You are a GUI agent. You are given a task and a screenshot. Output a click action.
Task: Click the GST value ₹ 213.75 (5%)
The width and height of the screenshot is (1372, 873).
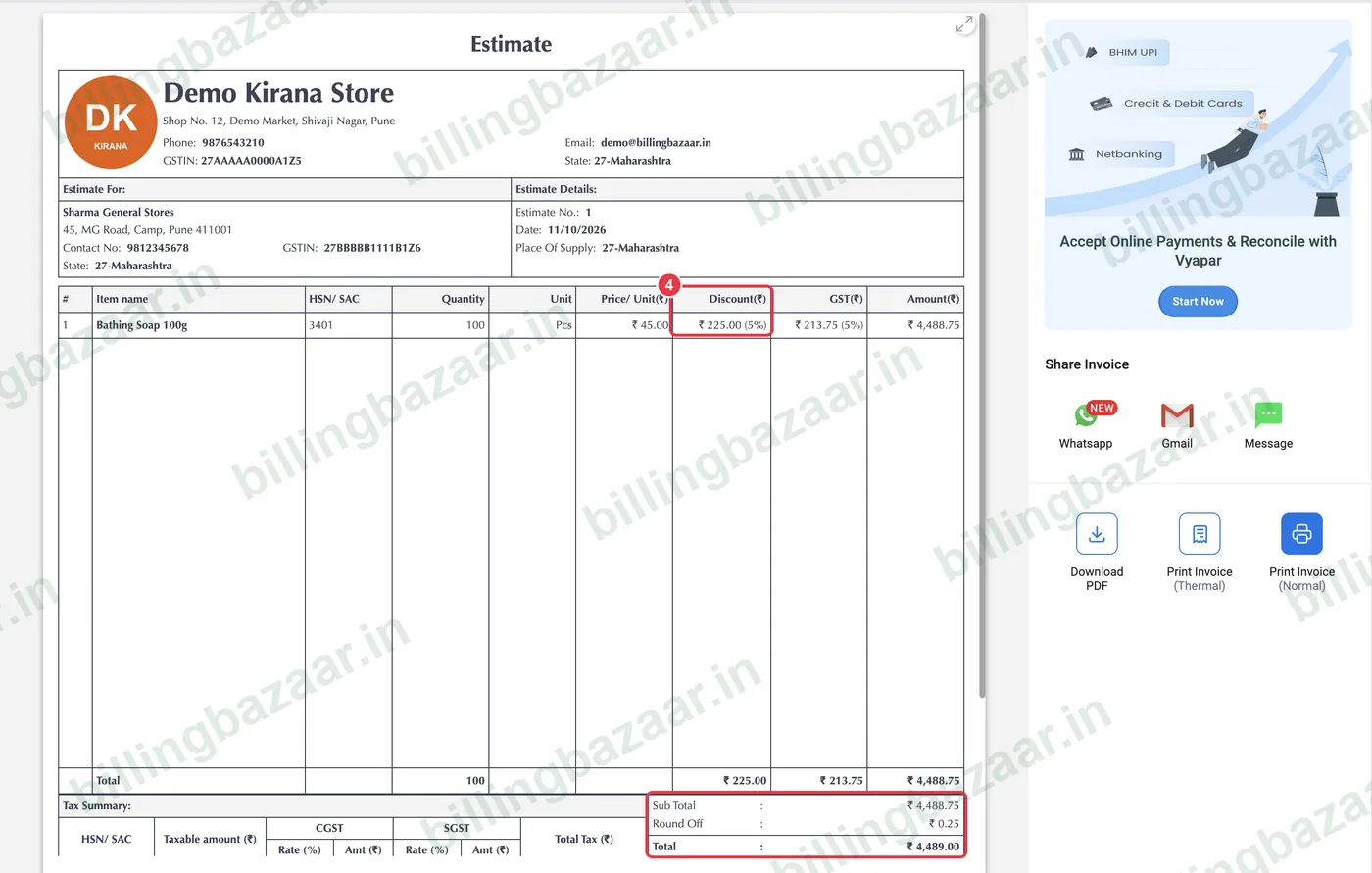click(829, 325)
